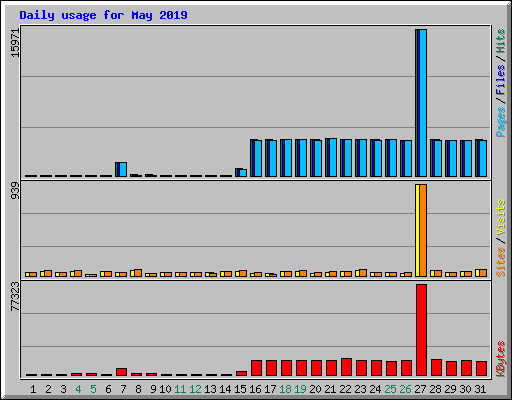Click the day 15 red KBytes bar
This screenshot has height=400, width=512.
click(x=241, y=373)
